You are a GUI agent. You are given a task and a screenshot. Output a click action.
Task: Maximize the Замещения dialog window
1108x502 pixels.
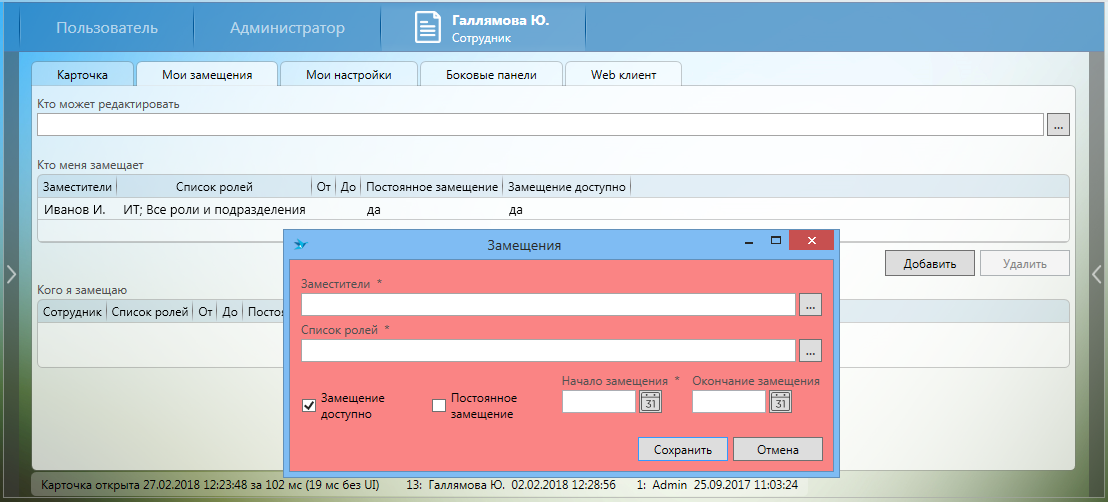[775, 241]
